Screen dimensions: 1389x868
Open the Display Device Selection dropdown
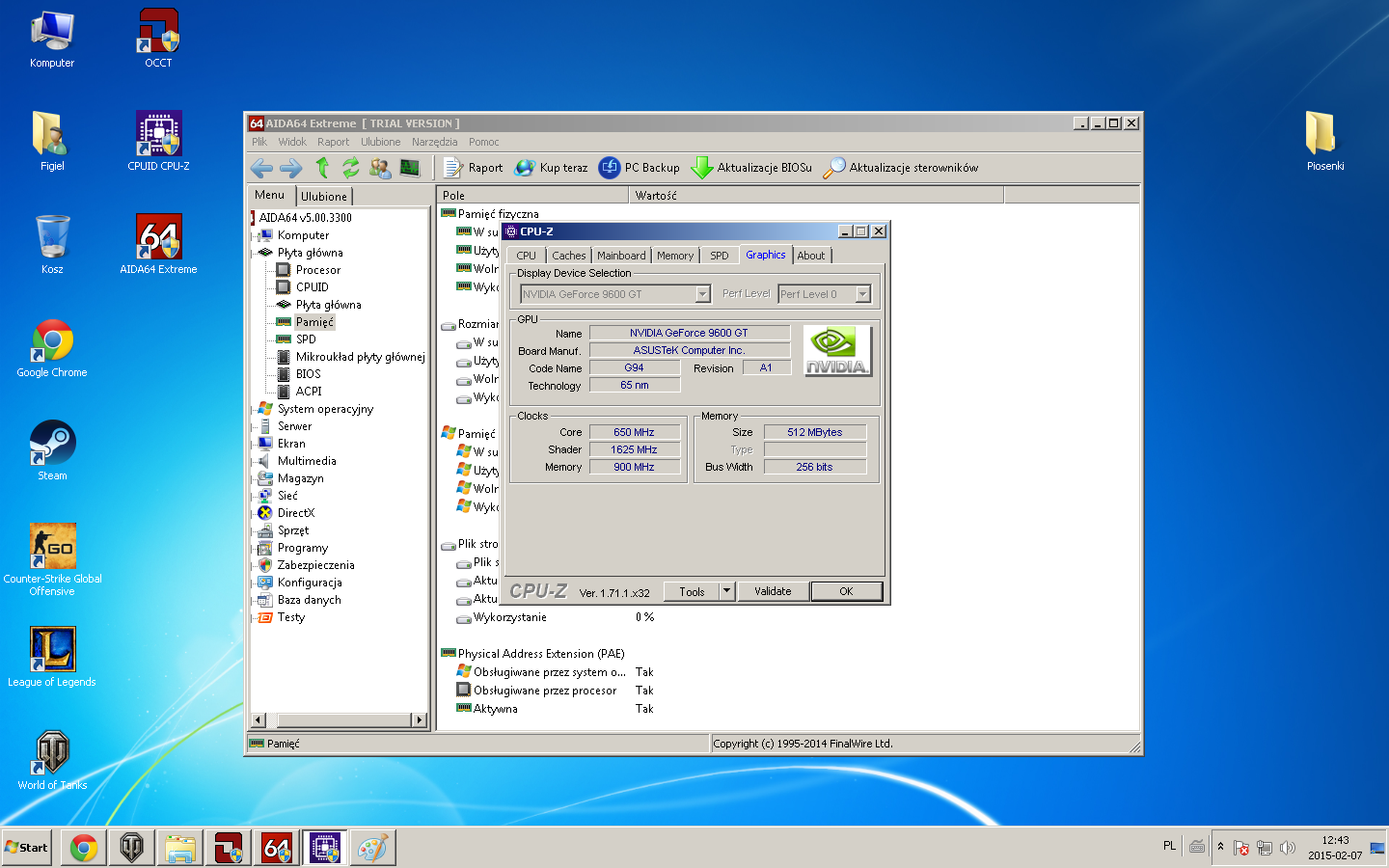[x=703, y=293]
